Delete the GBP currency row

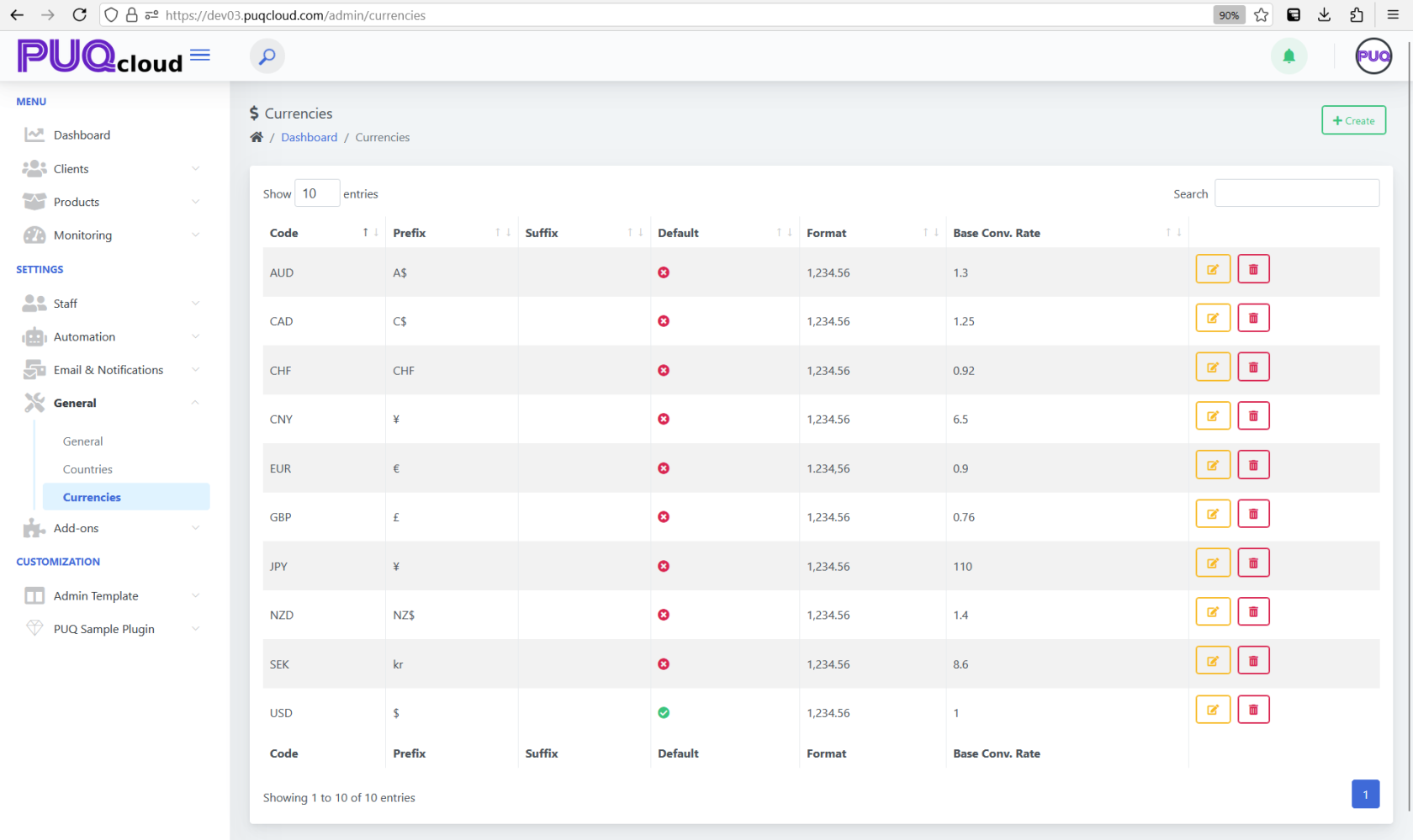tap(1253, 514)
